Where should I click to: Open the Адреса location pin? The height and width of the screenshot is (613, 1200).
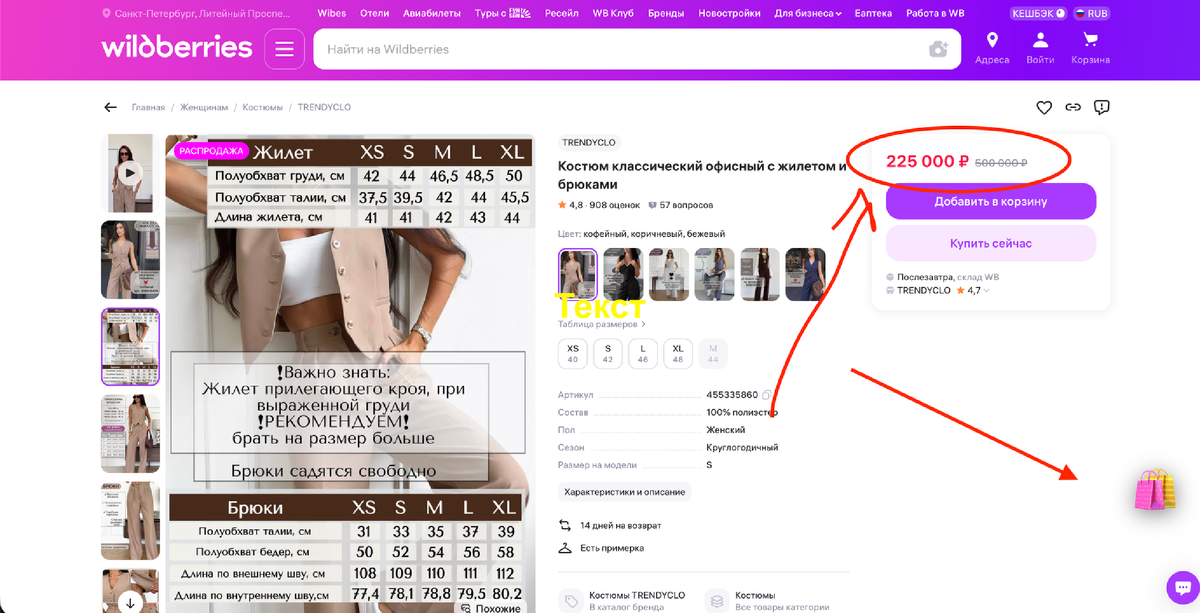(992, 47)
